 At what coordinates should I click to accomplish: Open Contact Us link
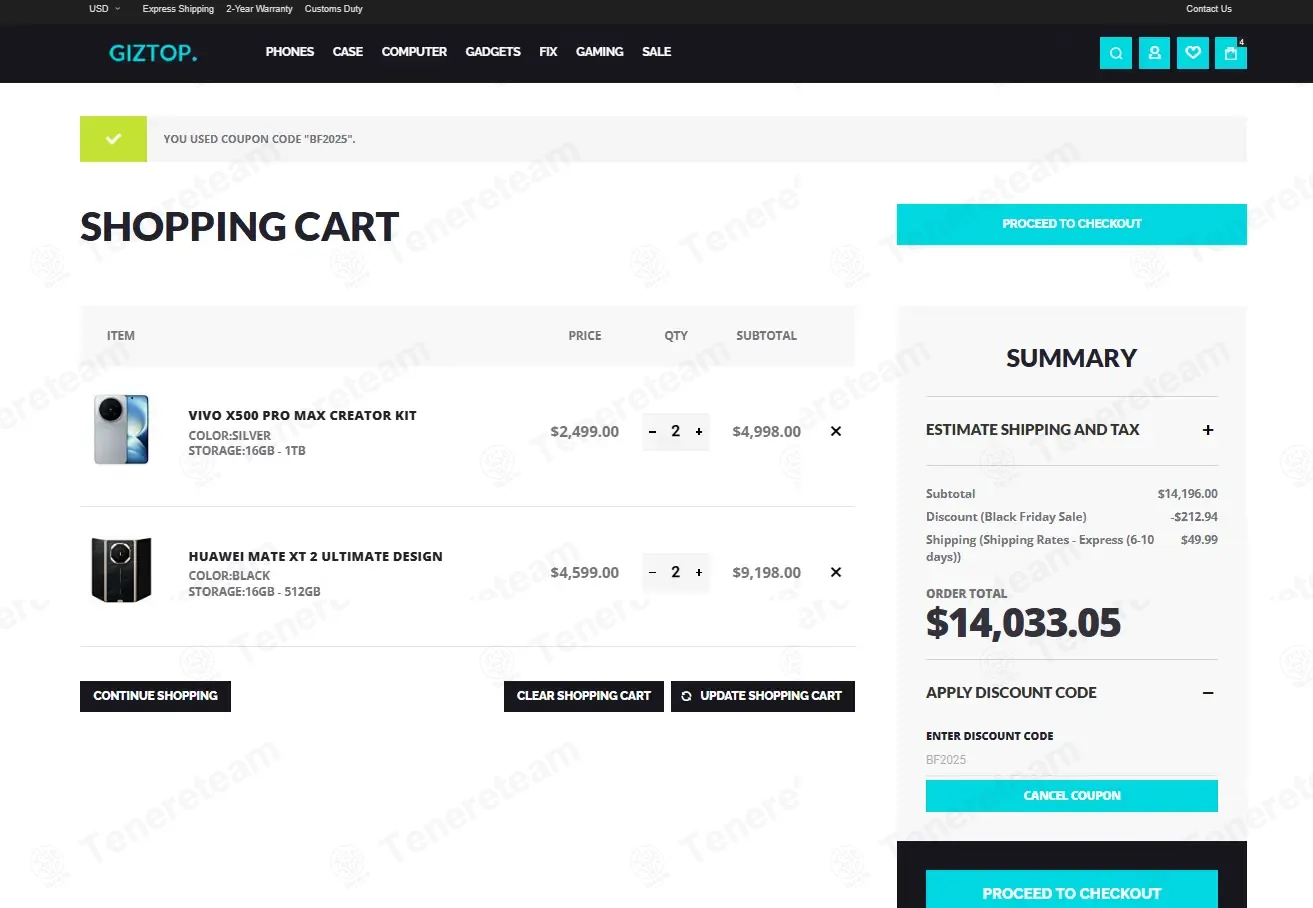(1209, 9)
